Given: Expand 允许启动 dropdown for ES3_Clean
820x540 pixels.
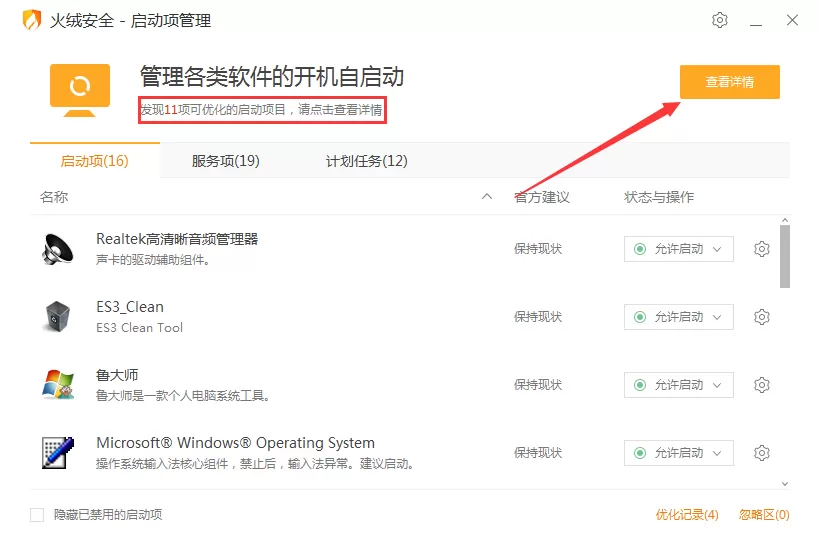Looking at the screenshot, I should point(678,317).
